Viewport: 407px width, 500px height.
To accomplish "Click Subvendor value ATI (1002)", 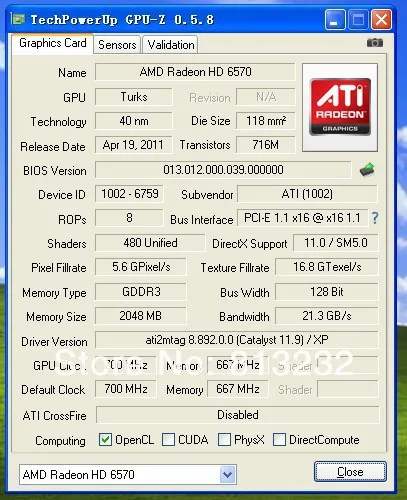I will 307,194.
